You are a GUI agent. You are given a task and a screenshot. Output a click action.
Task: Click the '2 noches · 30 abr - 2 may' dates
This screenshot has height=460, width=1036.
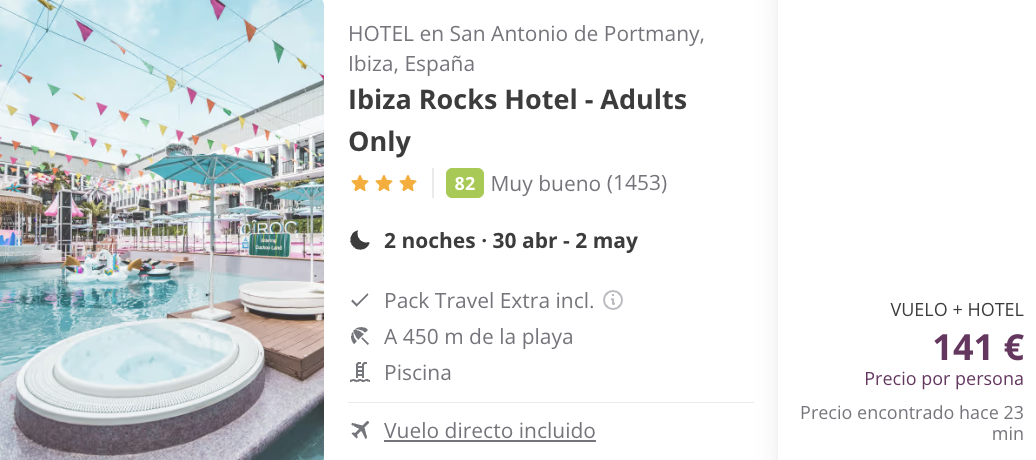(511, 240)
